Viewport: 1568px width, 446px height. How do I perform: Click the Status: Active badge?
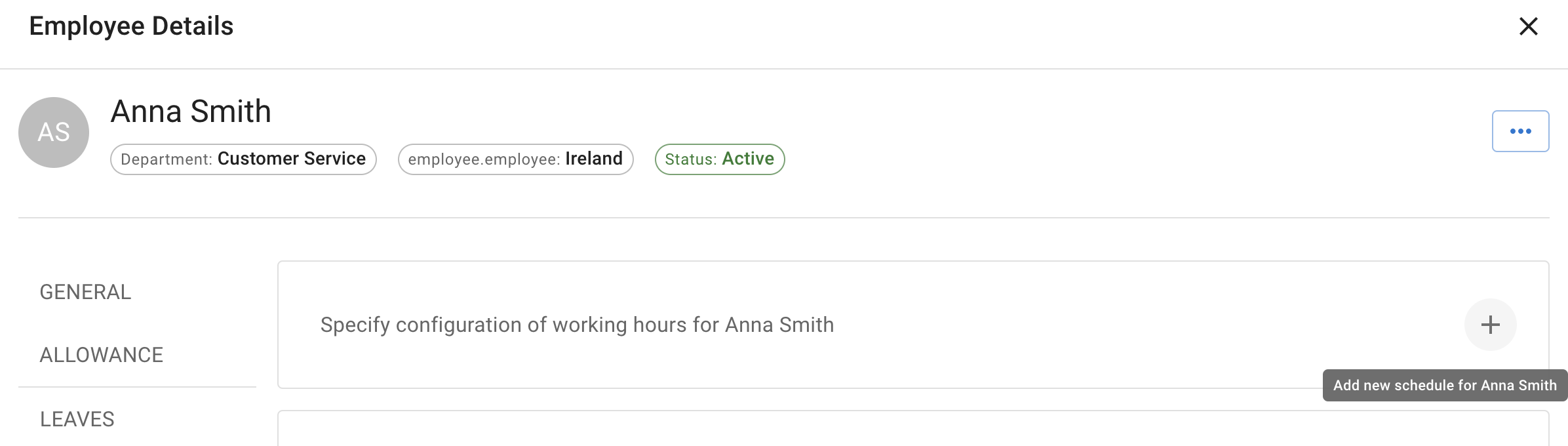coord(719,159)
